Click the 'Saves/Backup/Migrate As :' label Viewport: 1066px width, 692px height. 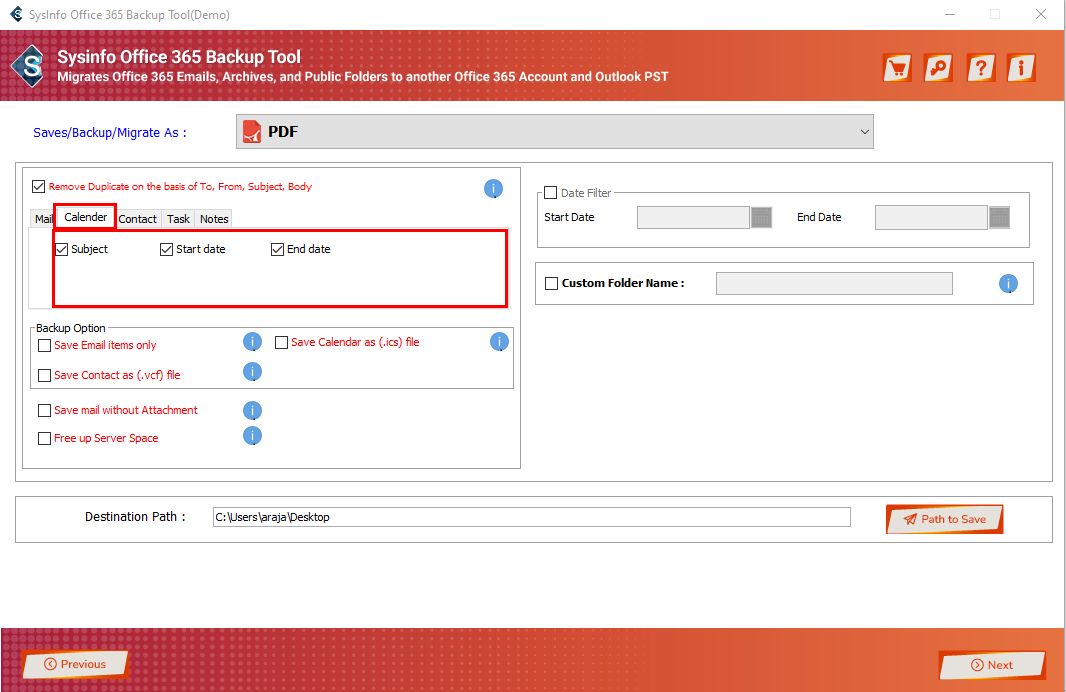tap(109, 133)
